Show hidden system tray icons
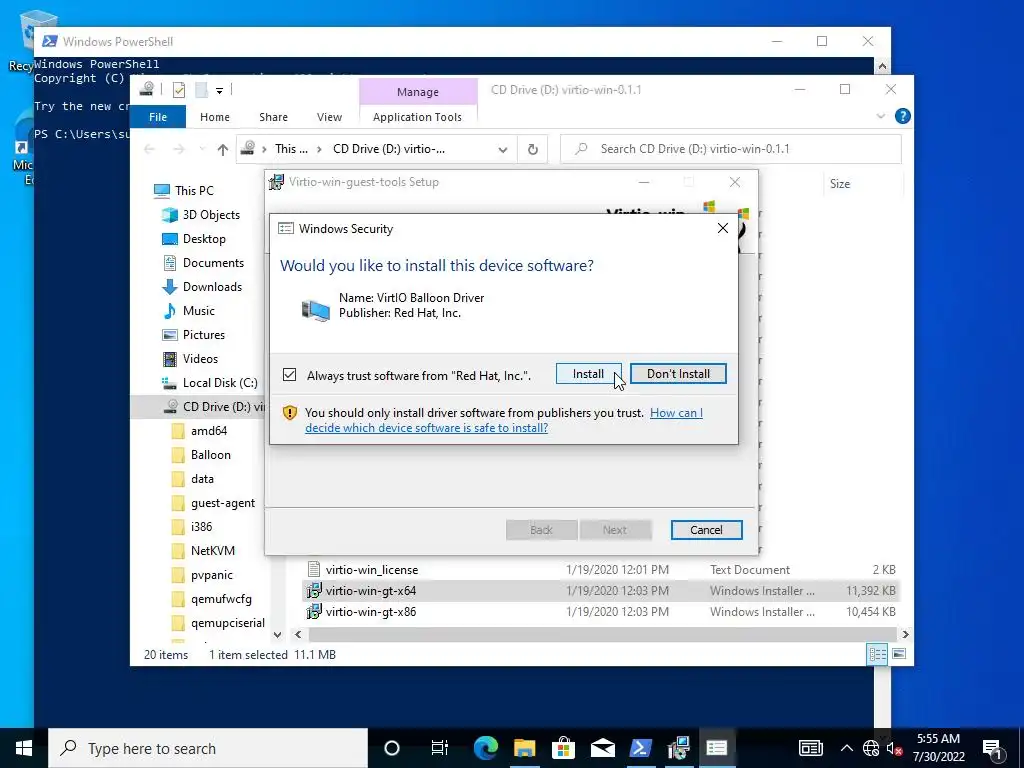 click(846, 748)
